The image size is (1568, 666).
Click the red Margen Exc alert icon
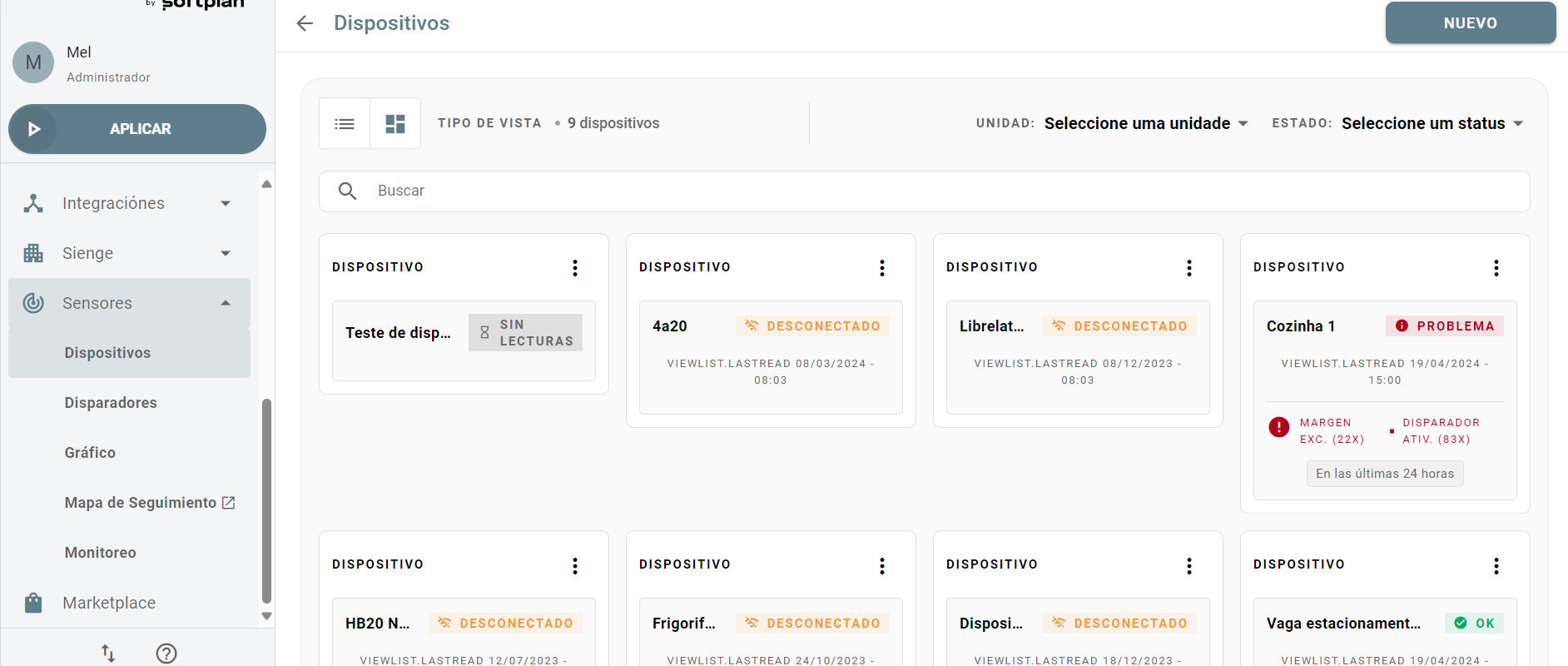pos(1279,427)
